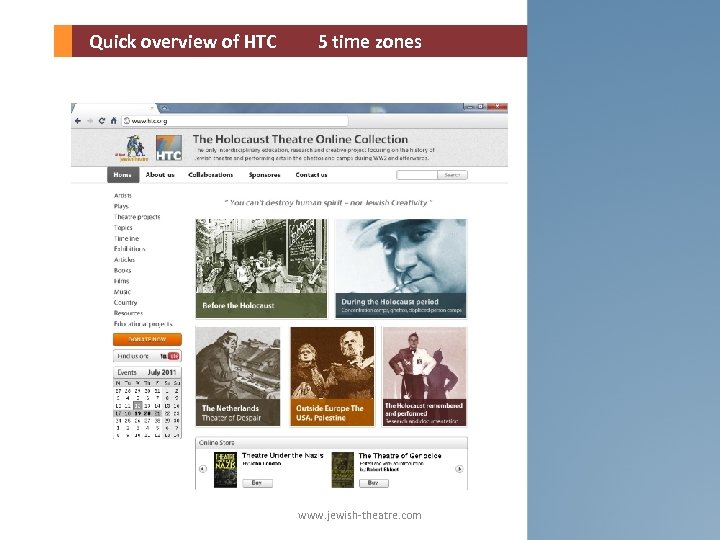Click the Theatre Under the Nazis book cover

pyautogui.click(x=225, y=470)
